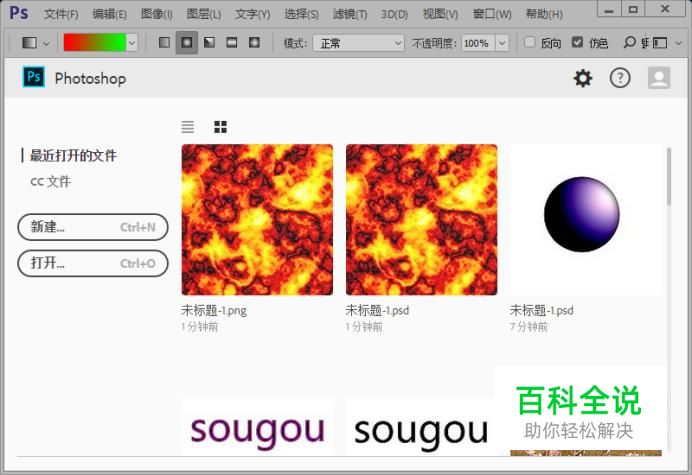Click the 新建... button
Screen dimensions: 692x475
[x=93, y=227]
